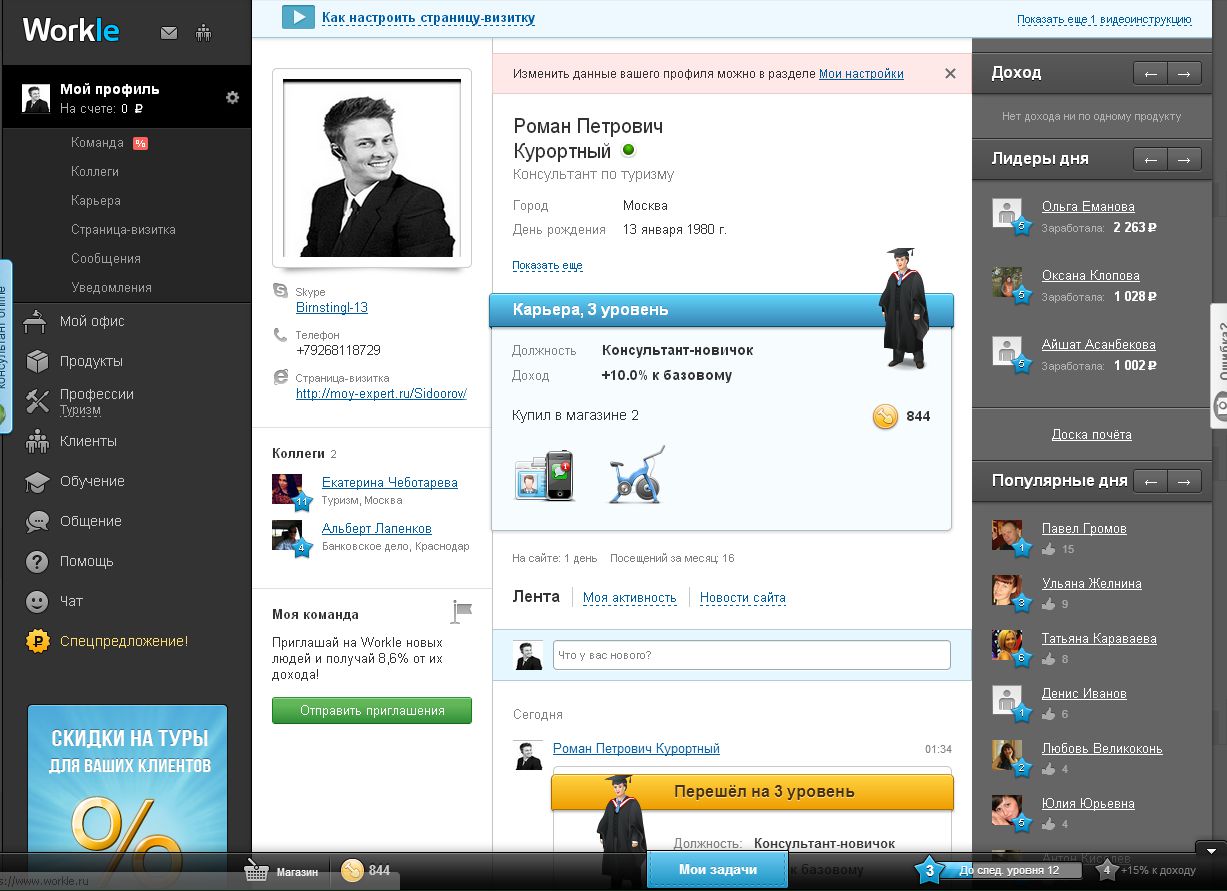Switch to Новости сайта tab
The height and width of the screenshot is (891, 1227).
pos(742,598)
